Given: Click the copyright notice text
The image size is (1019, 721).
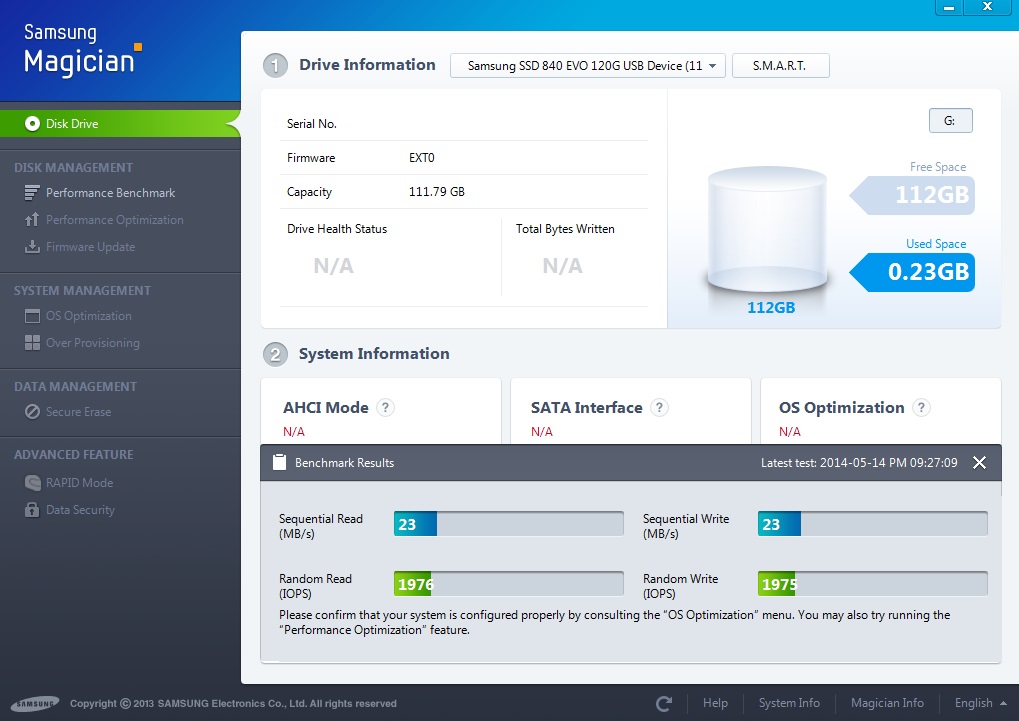Looking at the screenshot, I should [x=233, y=703].
